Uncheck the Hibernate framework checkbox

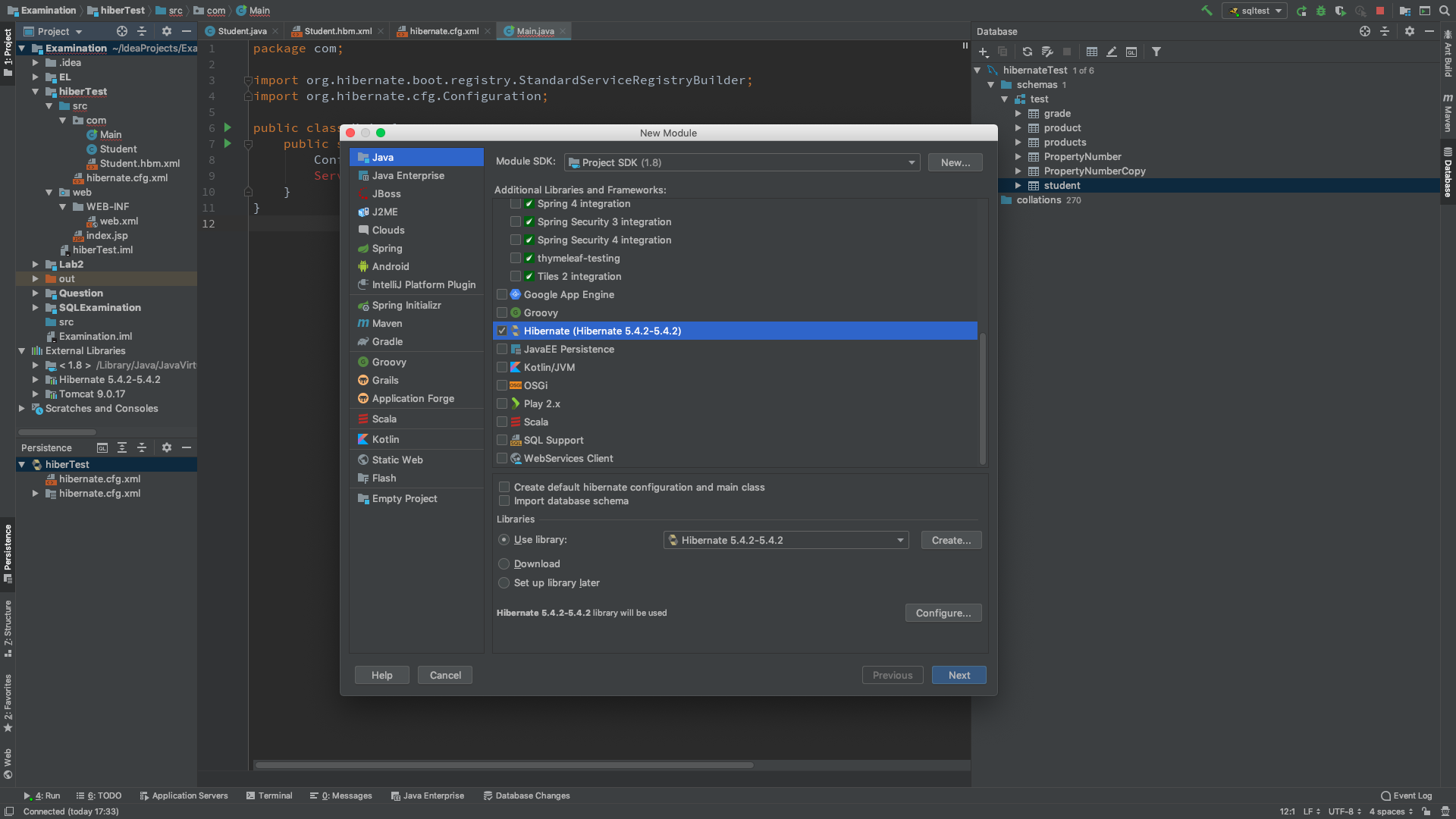click(502, 331)
